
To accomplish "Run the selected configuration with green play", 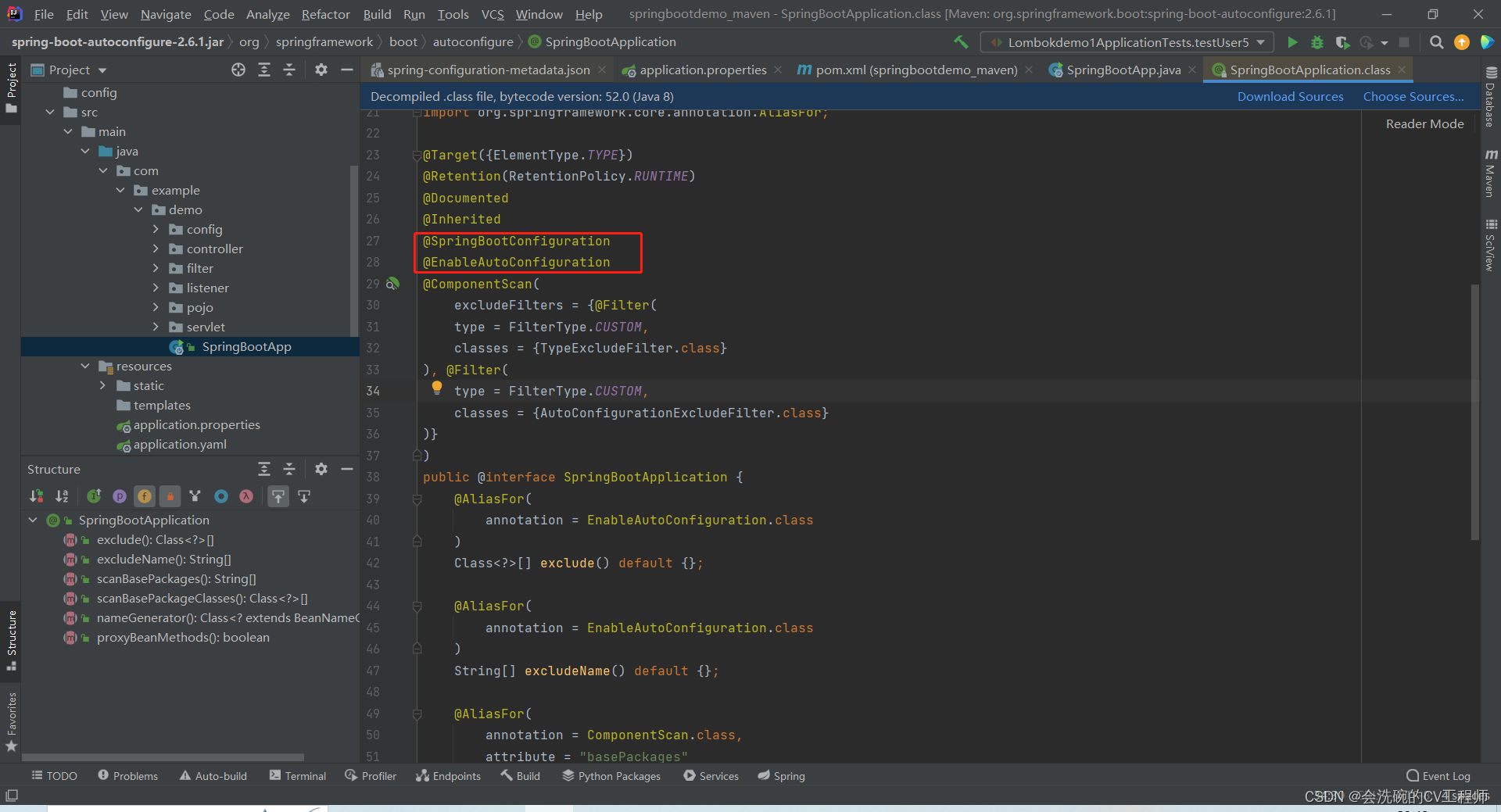I will 1292,42.
